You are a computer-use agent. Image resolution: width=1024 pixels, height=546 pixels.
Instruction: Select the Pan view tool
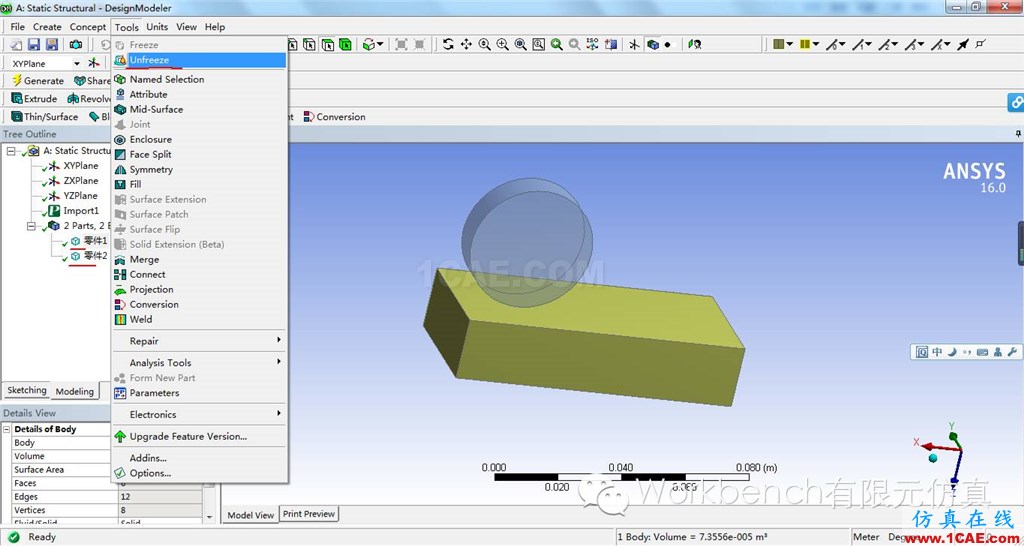click(x=466, y=44)
